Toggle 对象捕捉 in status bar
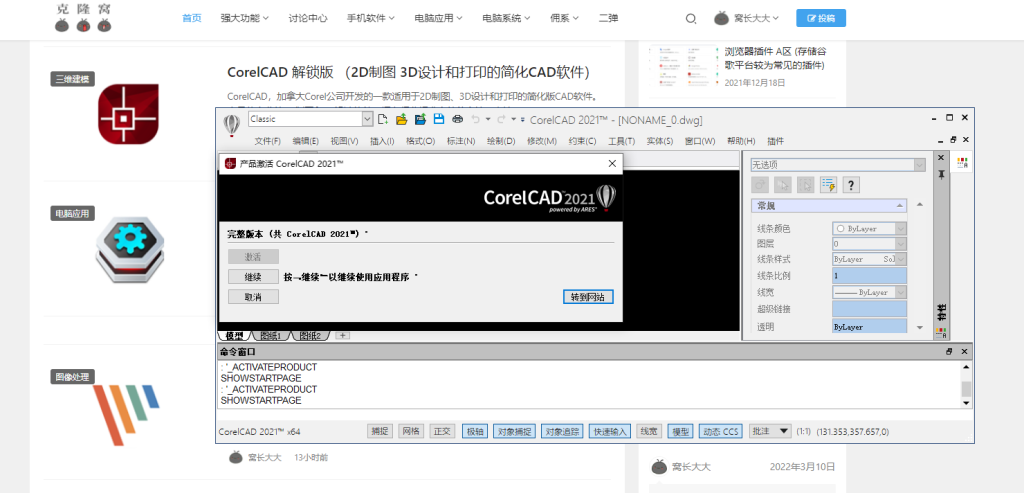The height and width of the screenshot is (493, 1024). 515,431
